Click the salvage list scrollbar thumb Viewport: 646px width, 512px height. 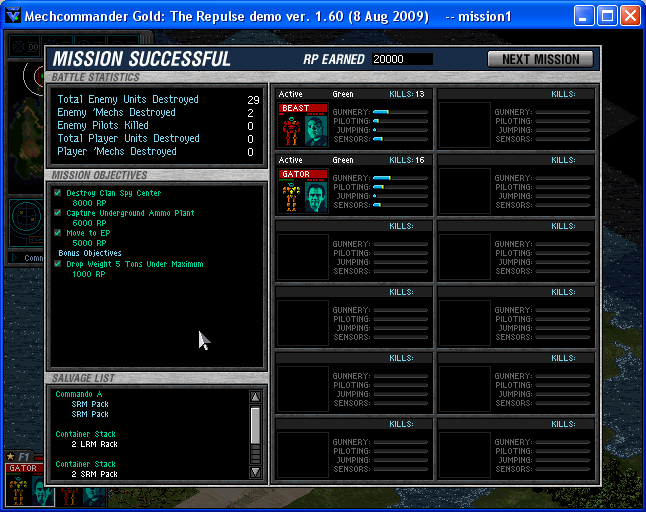pos(255,426)
